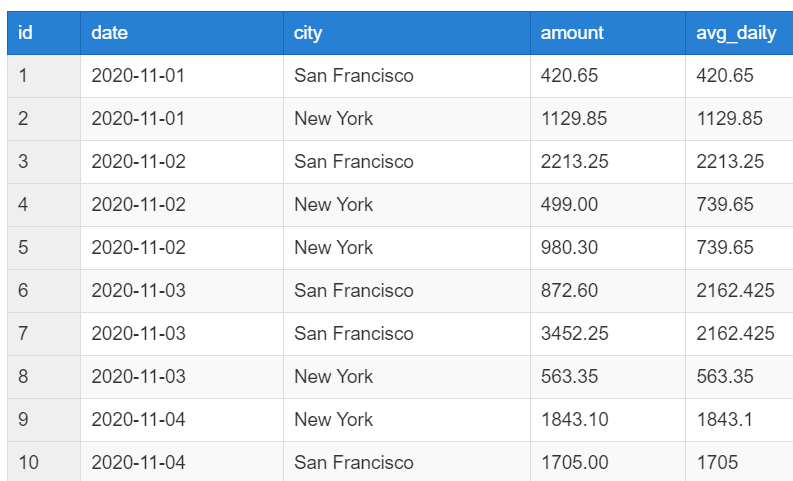Click the date cell in row 8

point(138,376)
